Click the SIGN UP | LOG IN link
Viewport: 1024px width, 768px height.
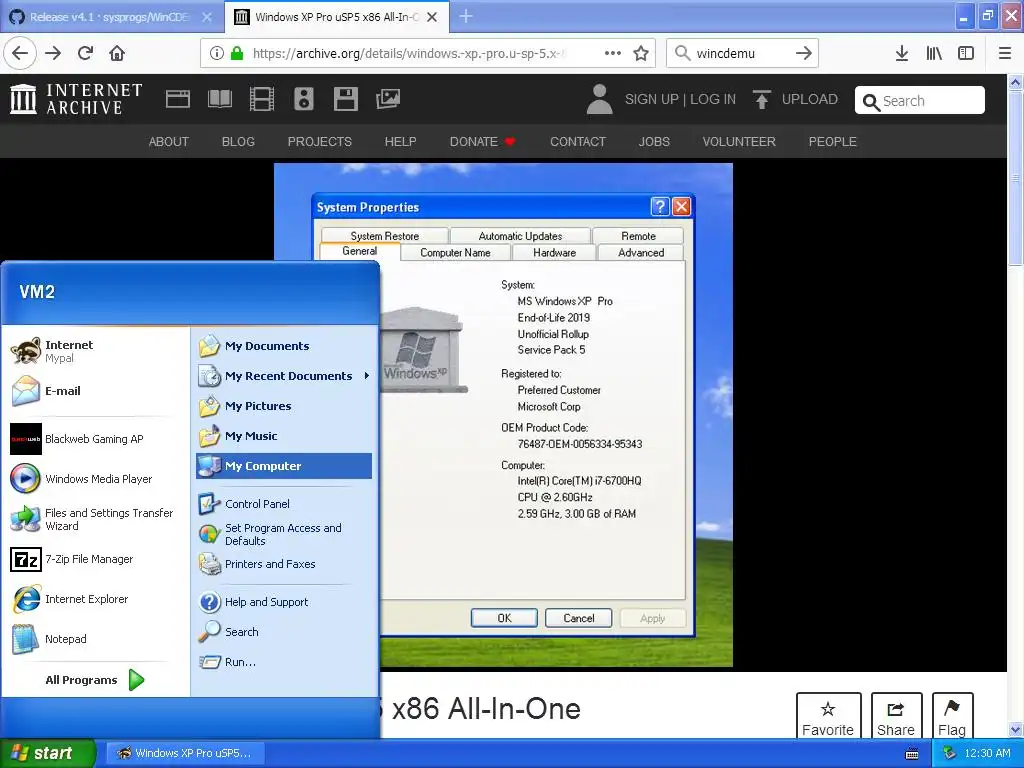tap(680, 99)
